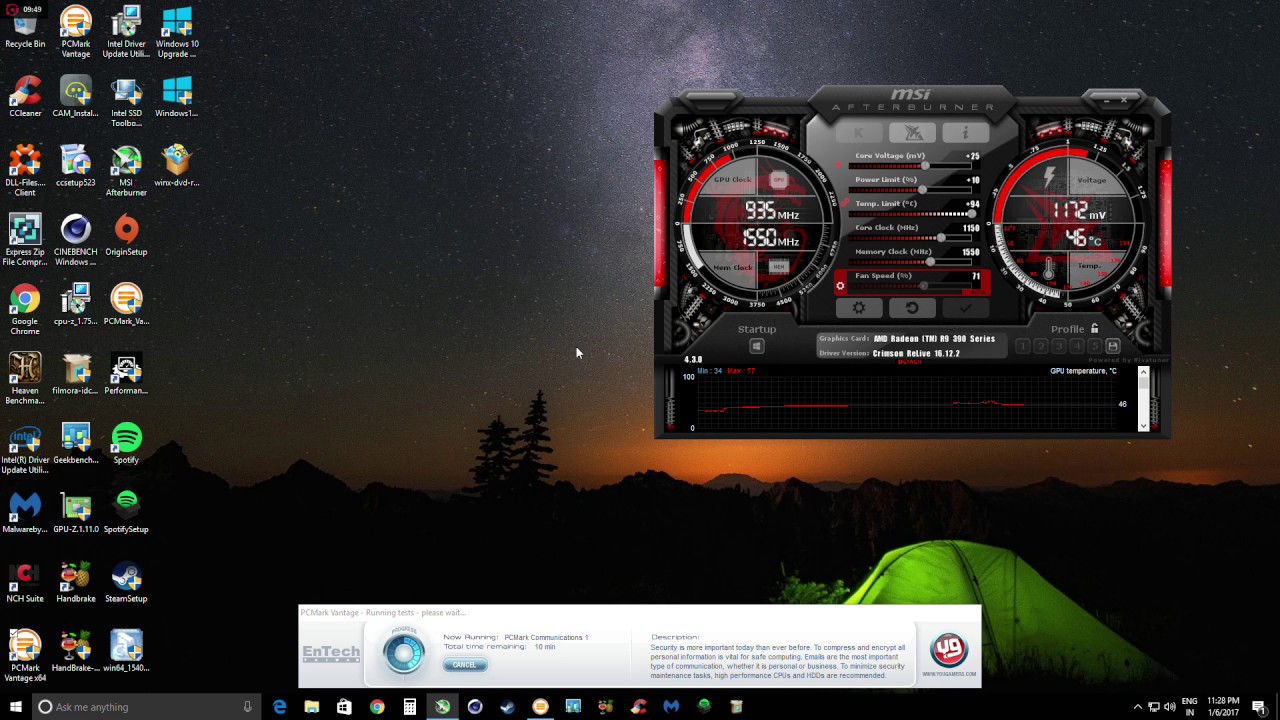This screenshot has height=720, width=1280.
Task: Select the Spotify desktop icon
Action: click(126, 444)
